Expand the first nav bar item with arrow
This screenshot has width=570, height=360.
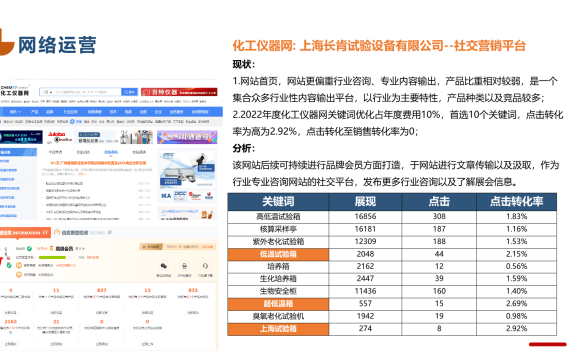coord(15,112)
